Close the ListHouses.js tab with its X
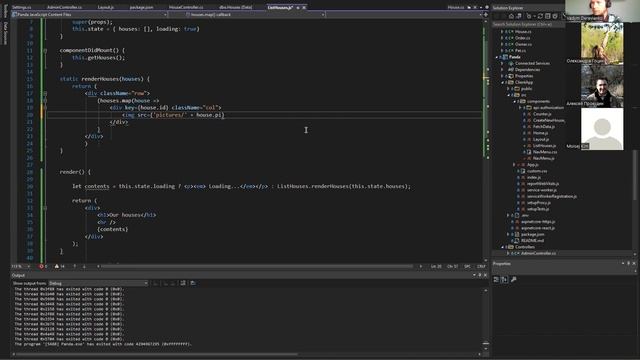This screenshot has width=640, height=360. point(304,7)
